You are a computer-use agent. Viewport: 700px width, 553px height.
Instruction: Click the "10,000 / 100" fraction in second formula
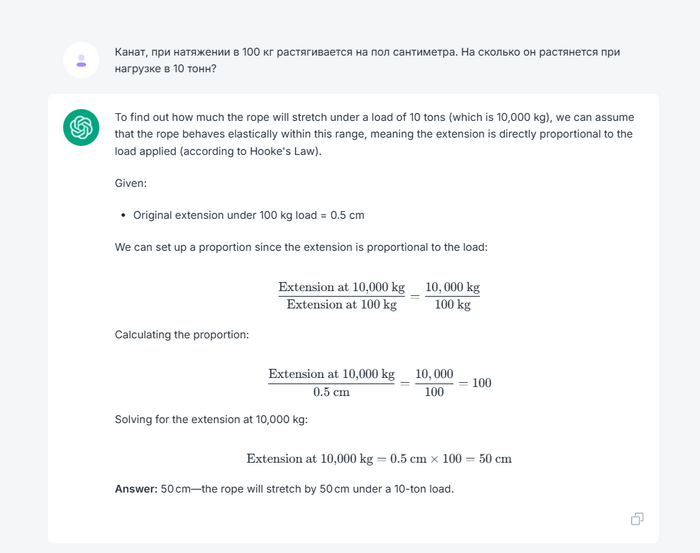point(434,383)
